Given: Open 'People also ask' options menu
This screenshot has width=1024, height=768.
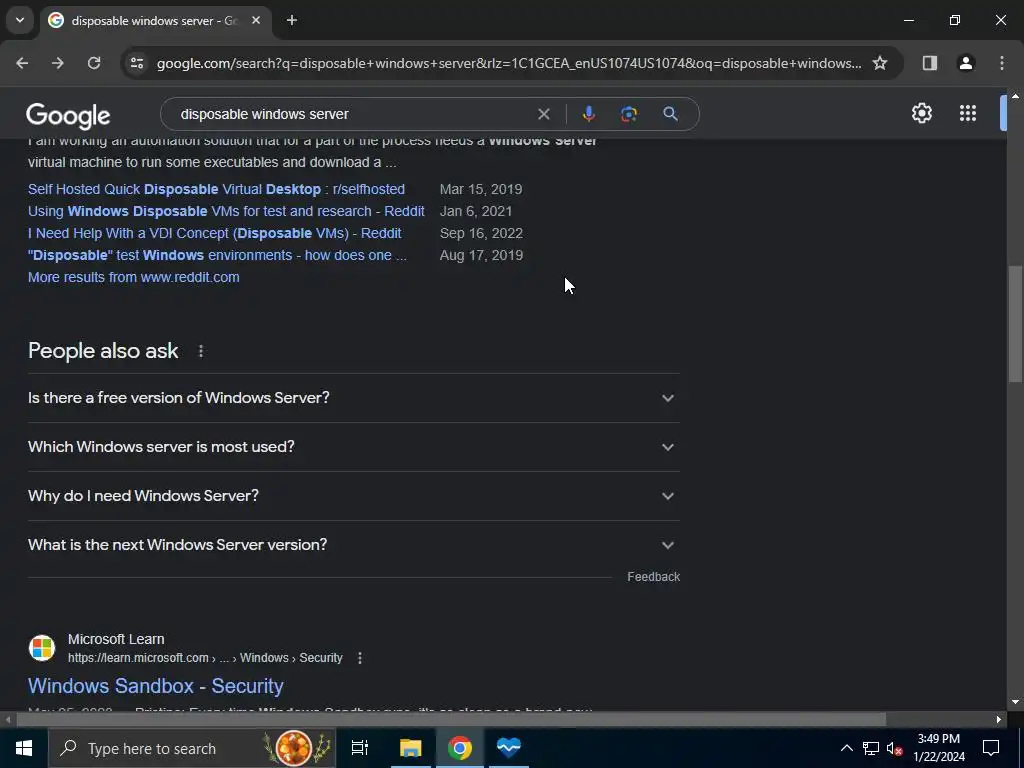Looking at the screenshot, I should point(200,351).
